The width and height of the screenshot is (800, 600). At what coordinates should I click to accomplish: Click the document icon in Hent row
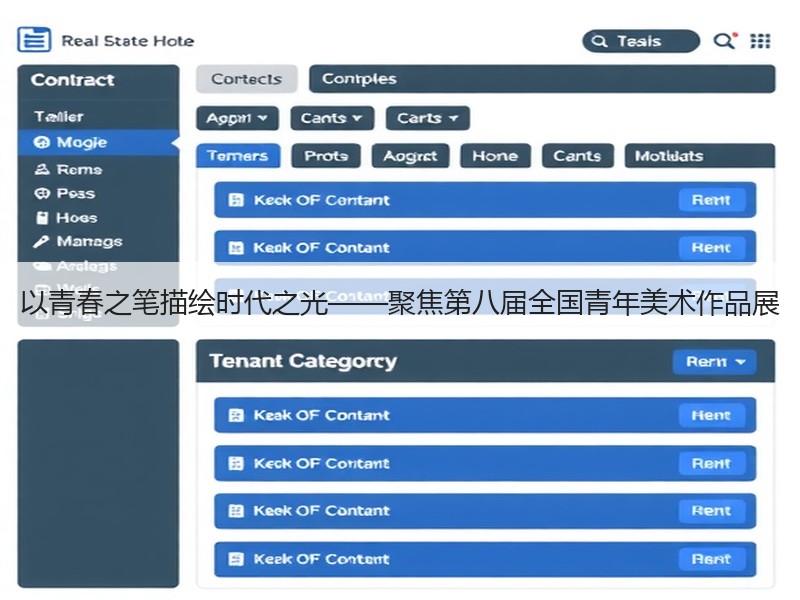(x=236, y=415)
